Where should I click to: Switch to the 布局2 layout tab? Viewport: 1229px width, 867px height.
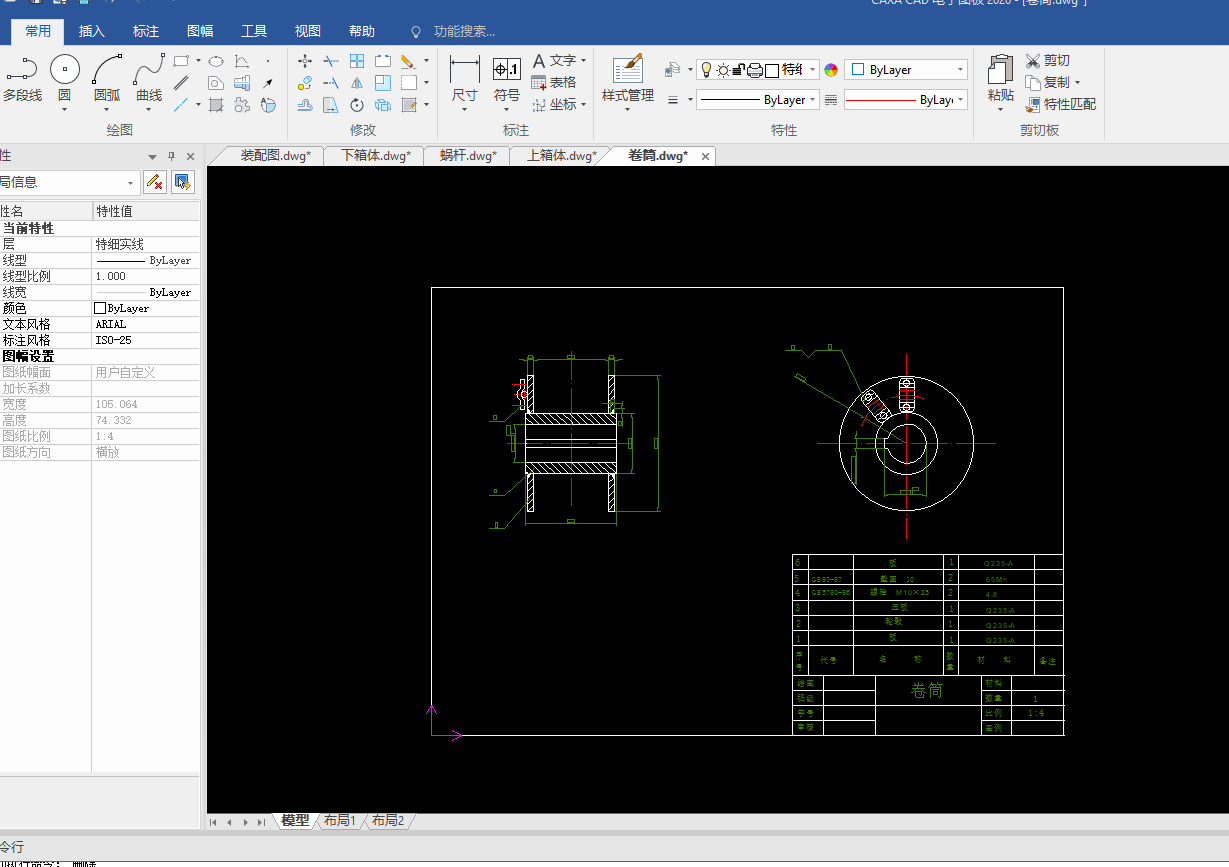[x=388, y=821]
